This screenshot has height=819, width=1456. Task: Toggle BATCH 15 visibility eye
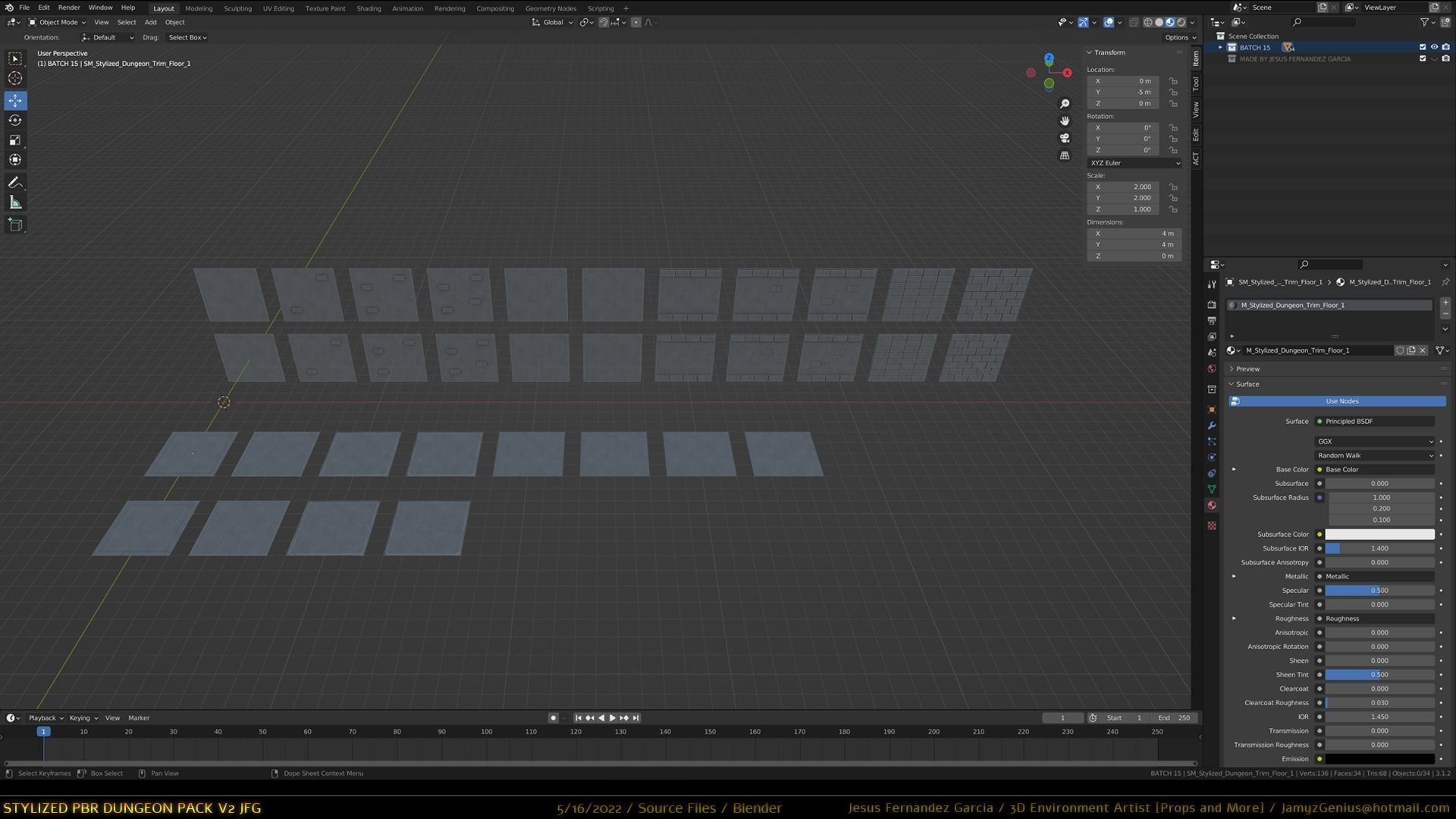(1434, 47)
